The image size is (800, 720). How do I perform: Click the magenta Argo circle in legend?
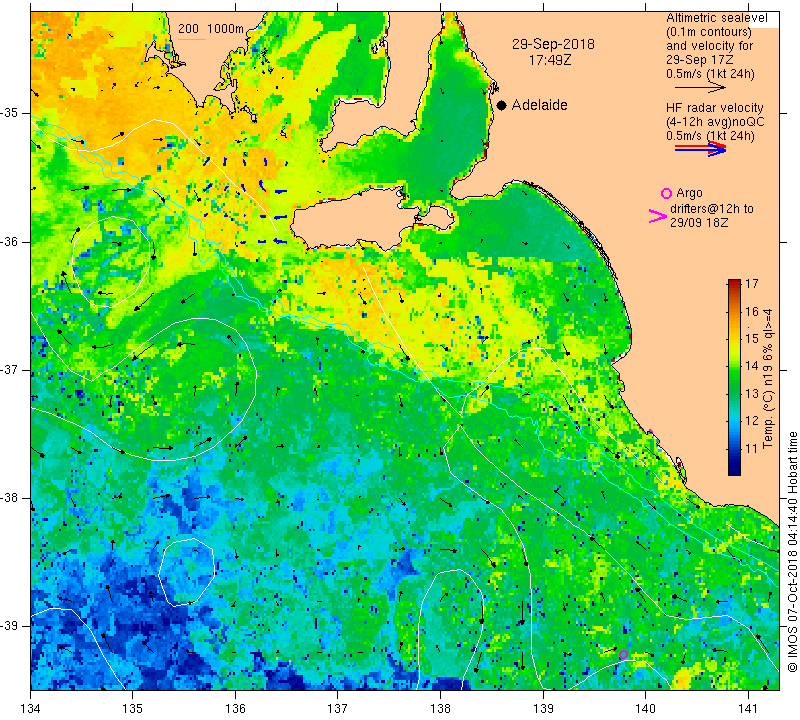click(x=666, y=193)
